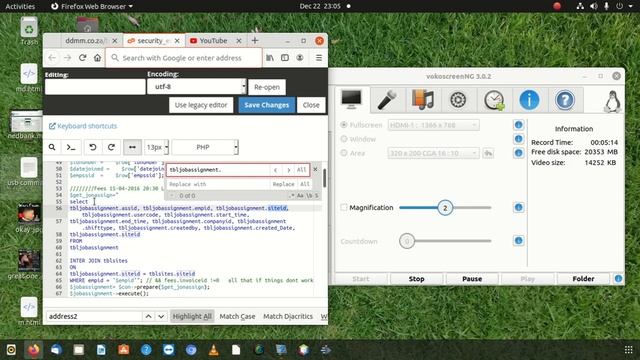The height and width of the screenshot is (360, 640).
Task: Open Firefox Web Browser app menu
Action: [92, 6]
